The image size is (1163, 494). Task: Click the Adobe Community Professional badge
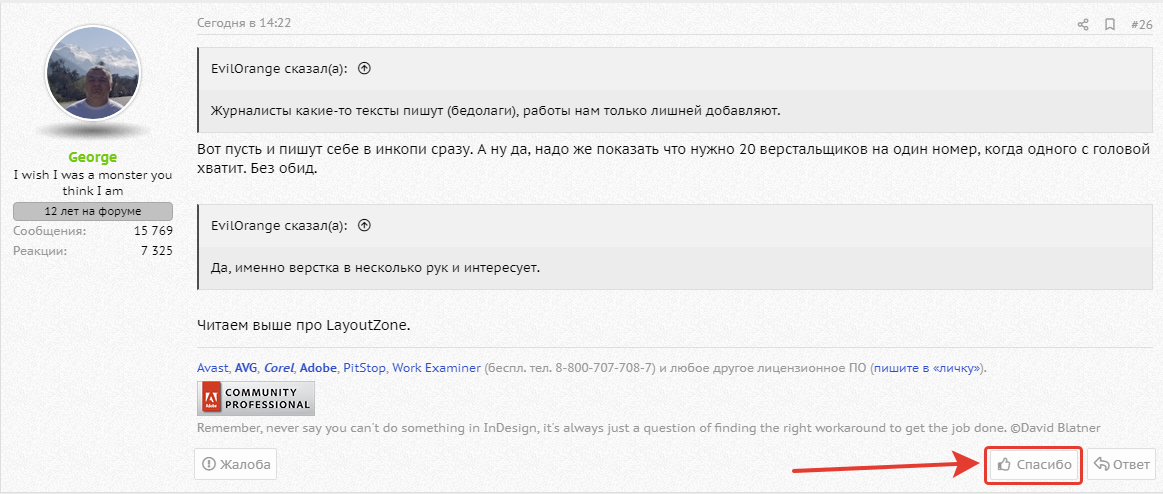[x=256, y=398]
